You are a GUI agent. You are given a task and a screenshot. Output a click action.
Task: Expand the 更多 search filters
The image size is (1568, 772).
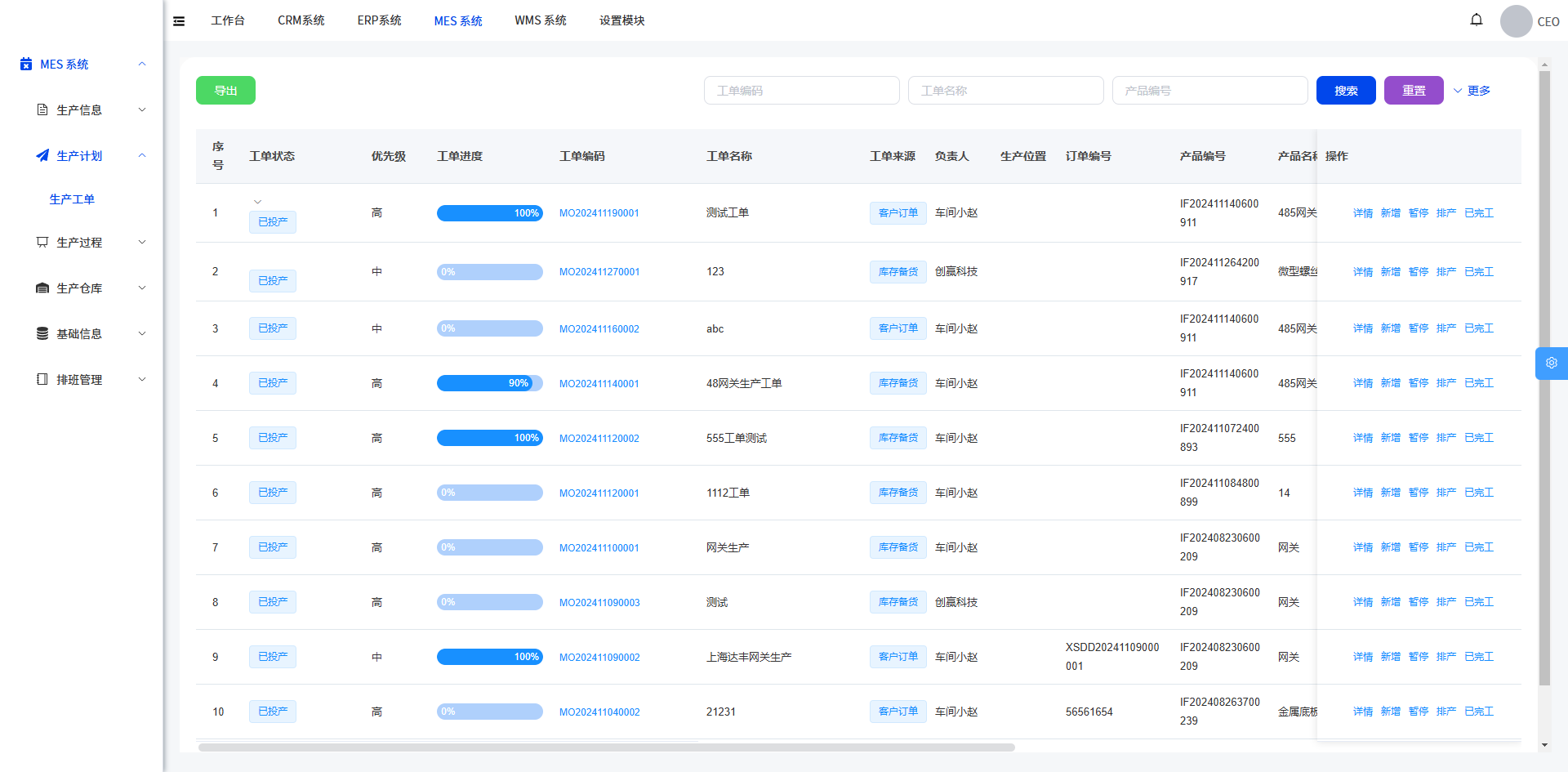[1472, 91]
